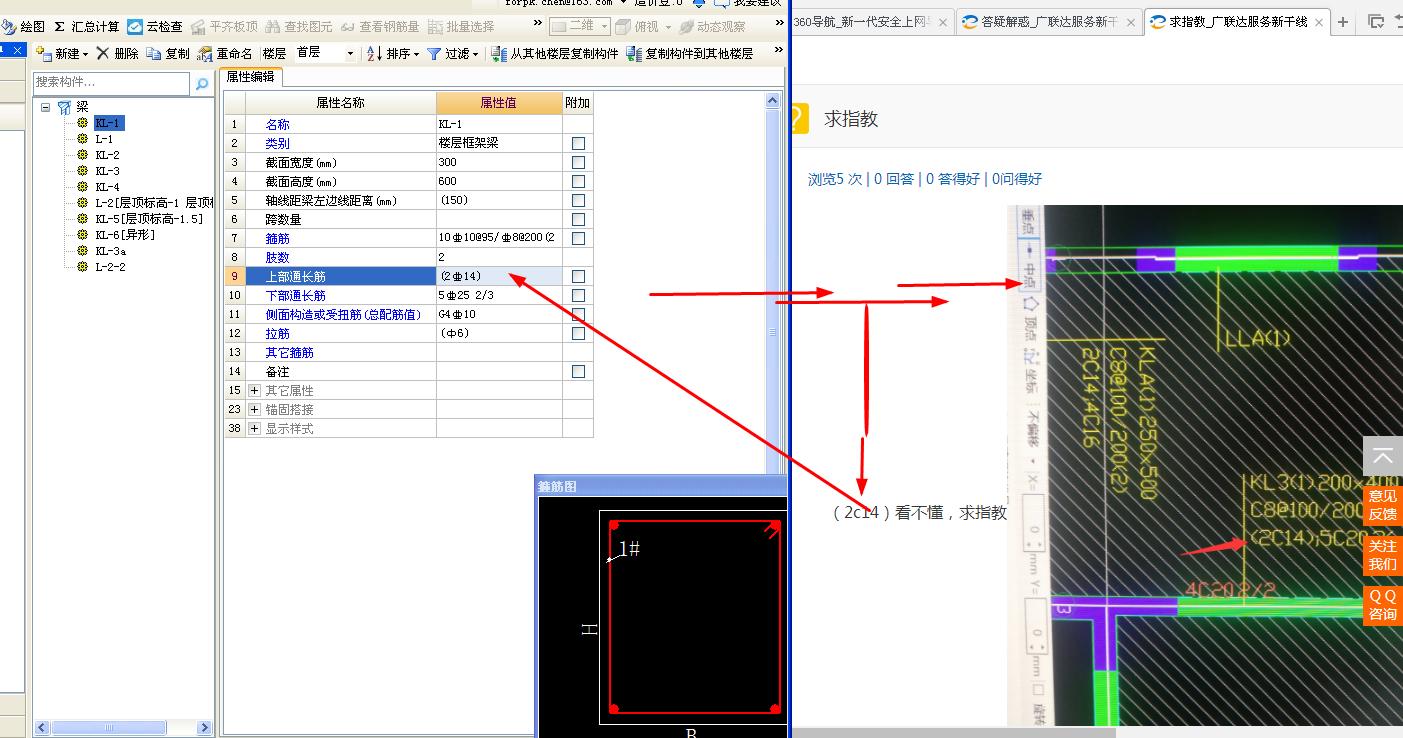The height and width of the screenshot is (738, 1403).
Task: Click browser window-list icon beside new tab
Action: coord(1376,21)
